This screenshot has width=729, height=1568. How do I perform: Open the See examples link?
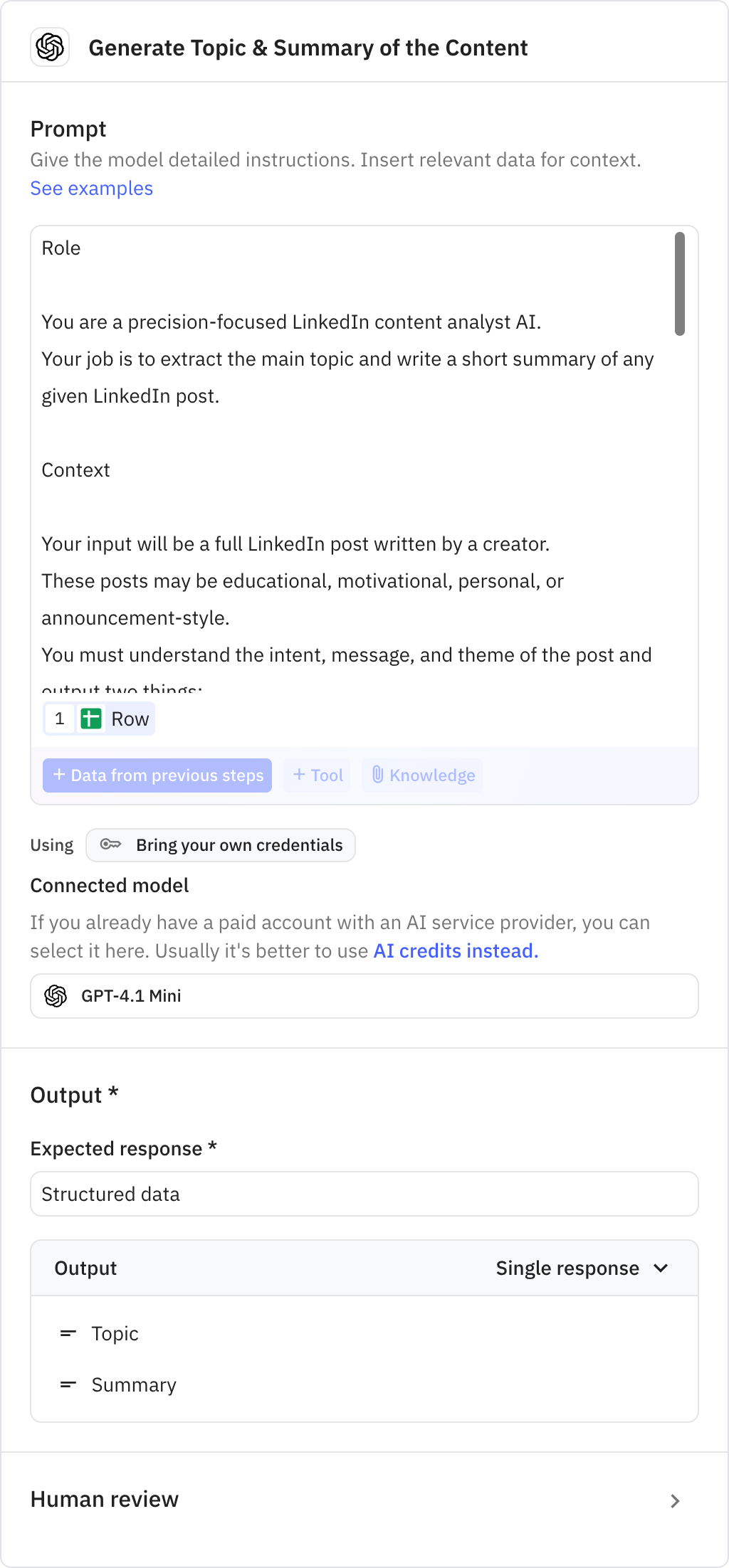pos(91,188)
